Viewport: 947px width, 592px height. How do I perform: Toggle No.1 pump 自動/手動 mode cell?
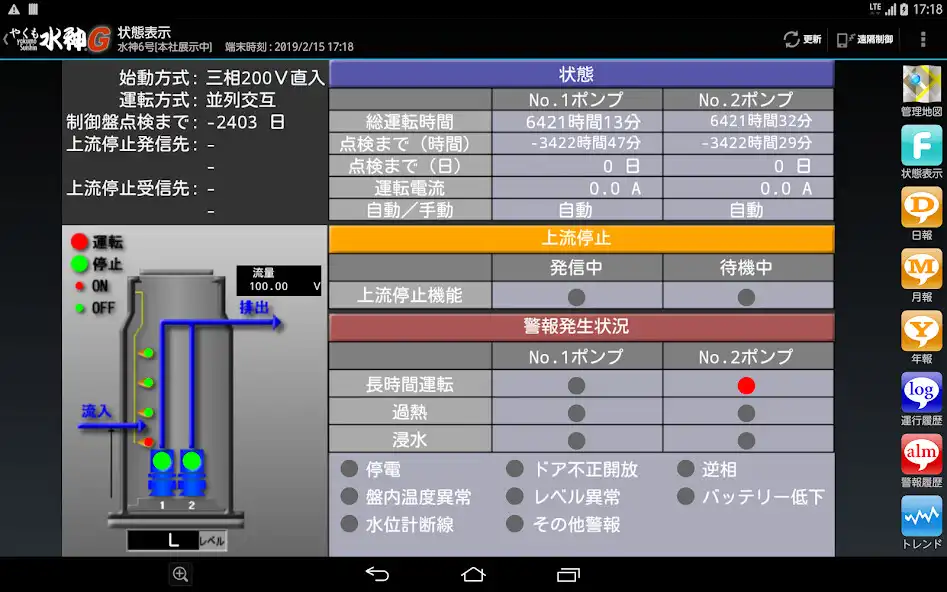(577, 211)
